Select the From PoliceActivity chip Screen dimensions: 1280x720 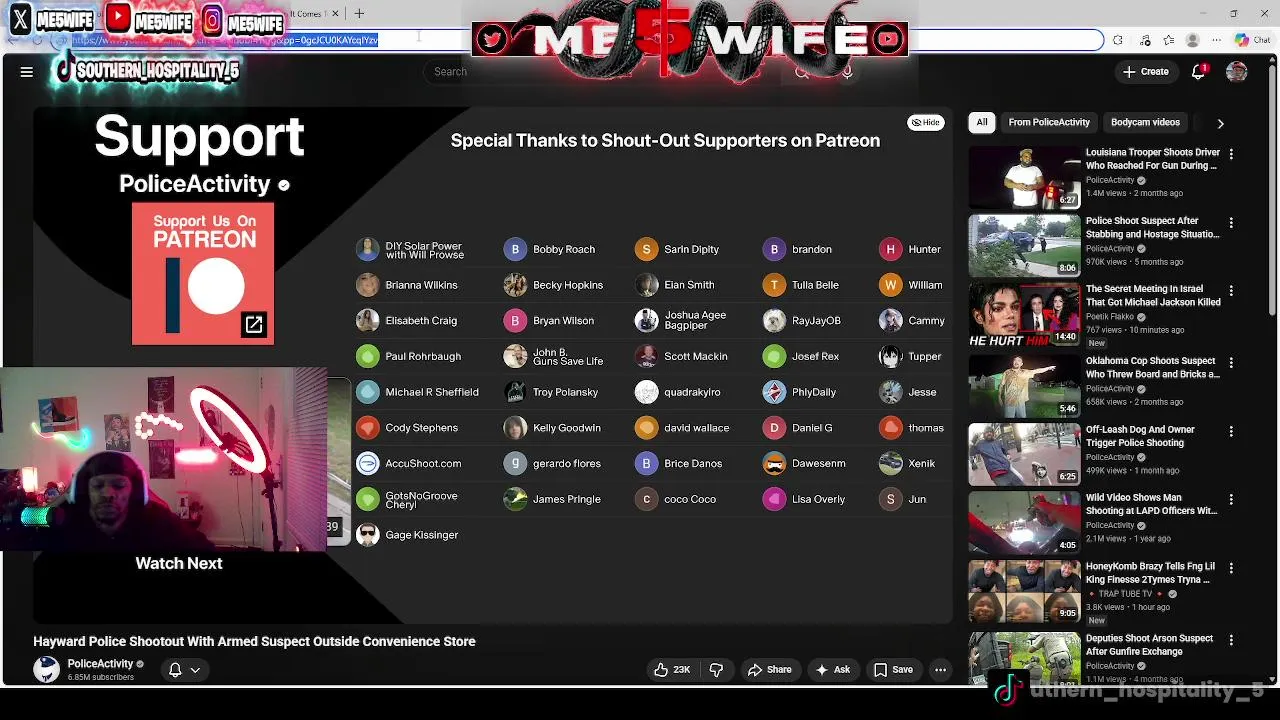pyautogui.click(x=1049, y=122)
